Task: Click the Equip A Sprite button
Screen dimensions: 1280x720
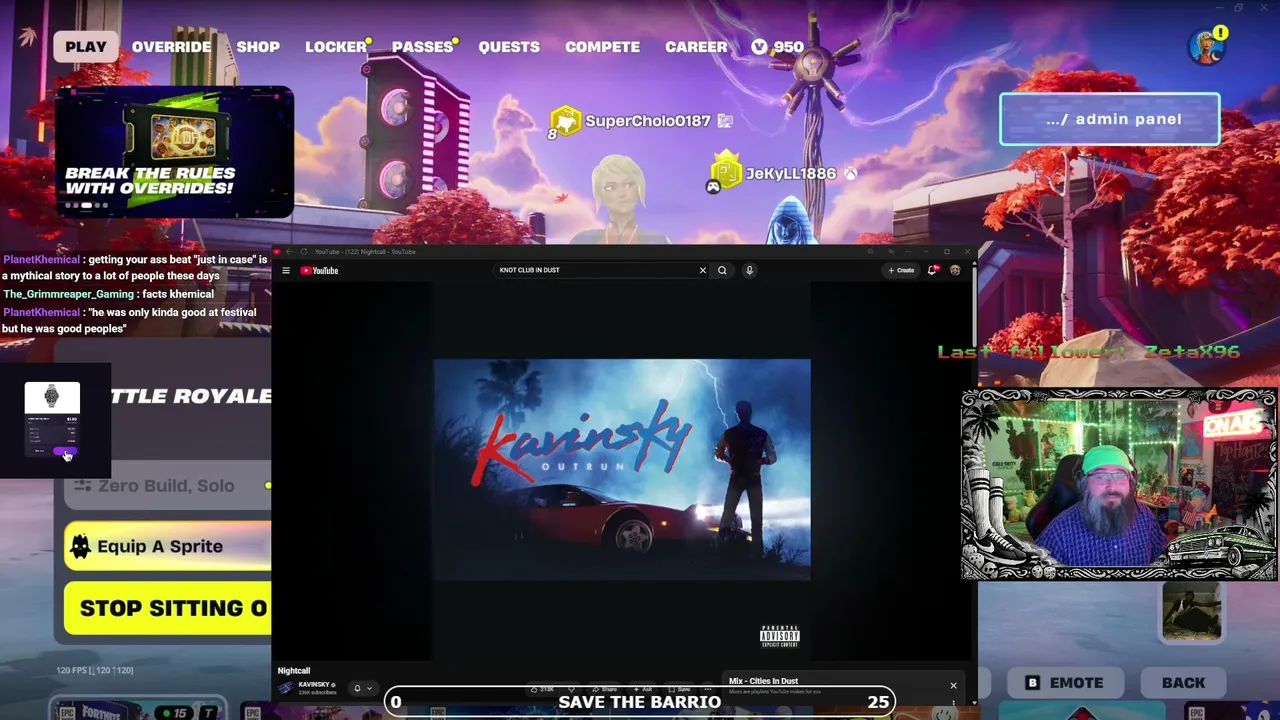Action: 168,547
